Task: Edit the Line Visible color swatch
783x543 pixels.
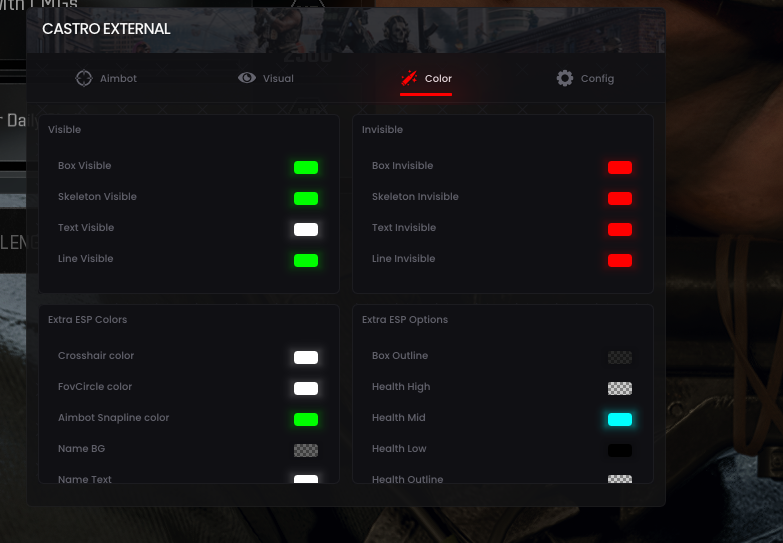Action: (306, 260)
